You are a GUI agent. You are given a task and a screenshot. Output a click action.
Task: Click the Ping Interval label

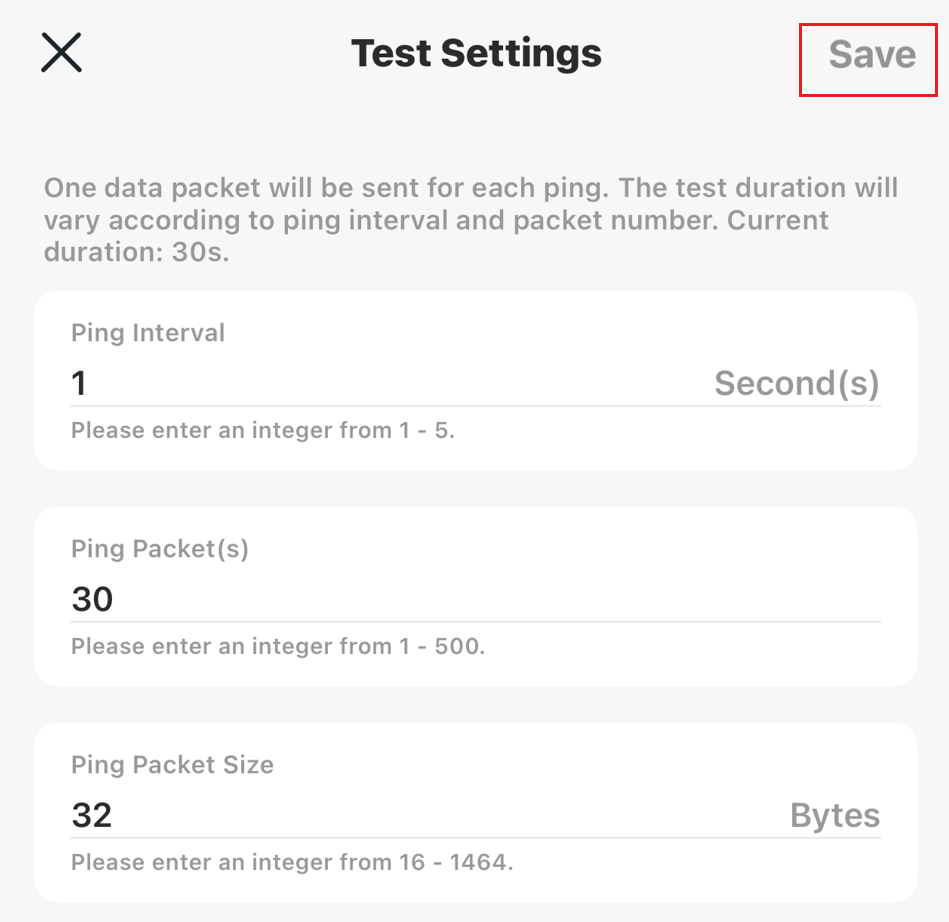[148, 333]
